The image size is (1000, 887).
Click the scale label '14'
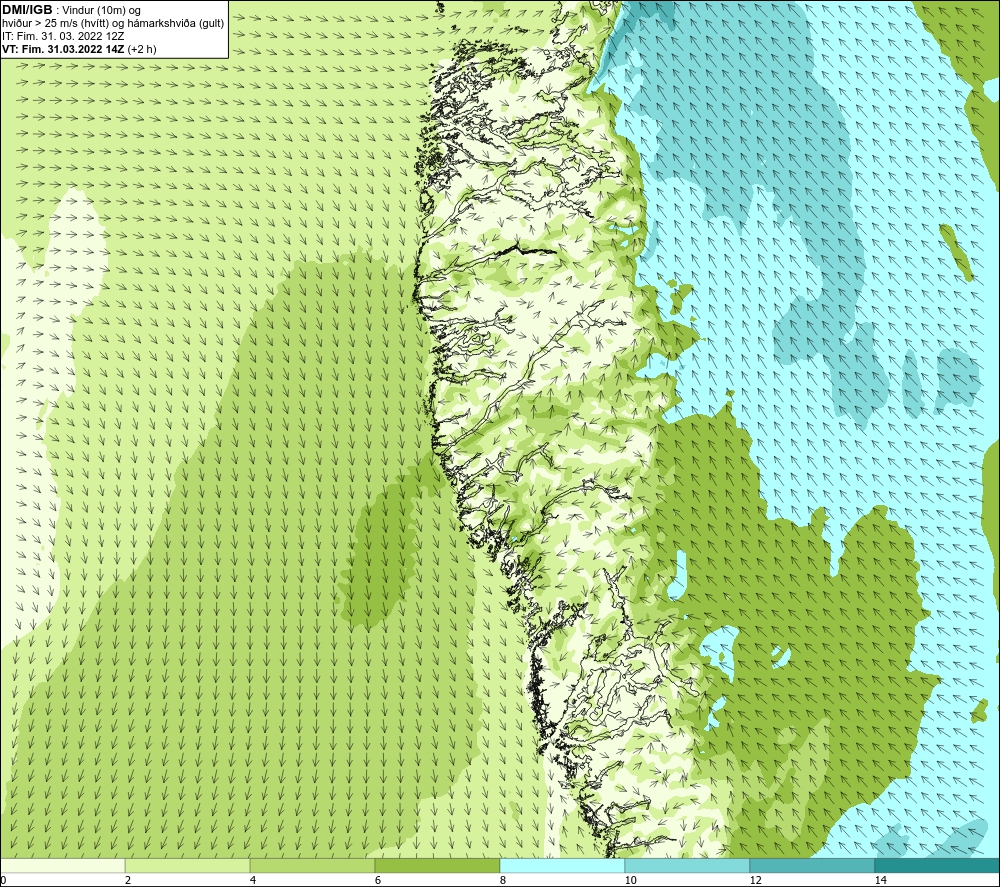[x=880, y=880]
